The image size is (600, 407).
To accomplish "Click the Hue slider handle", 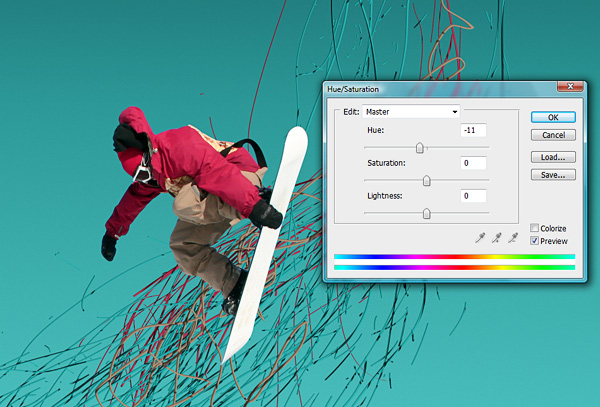I will coord(420,148).
